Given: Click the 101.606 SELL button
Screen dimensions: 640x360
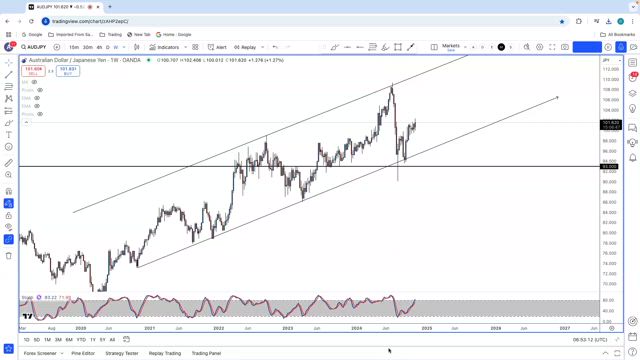Looking at the screenshot, I should point(33,71).
